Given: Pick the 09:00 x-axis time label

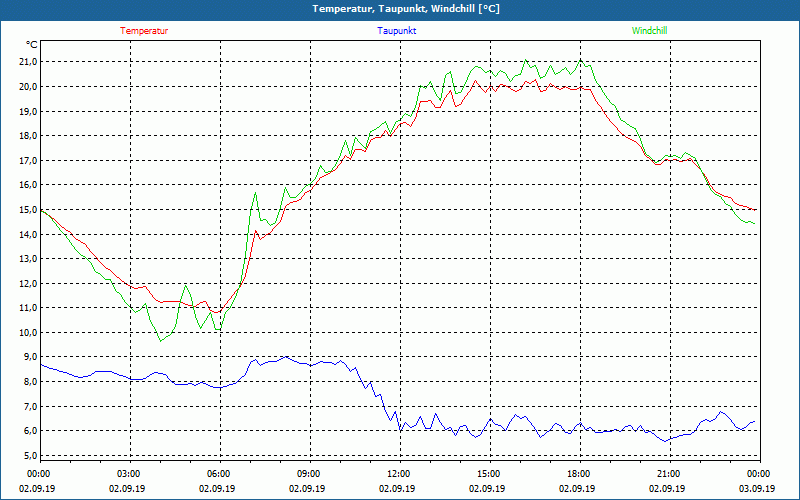Looking at the screenshot, I should [309, 474].
